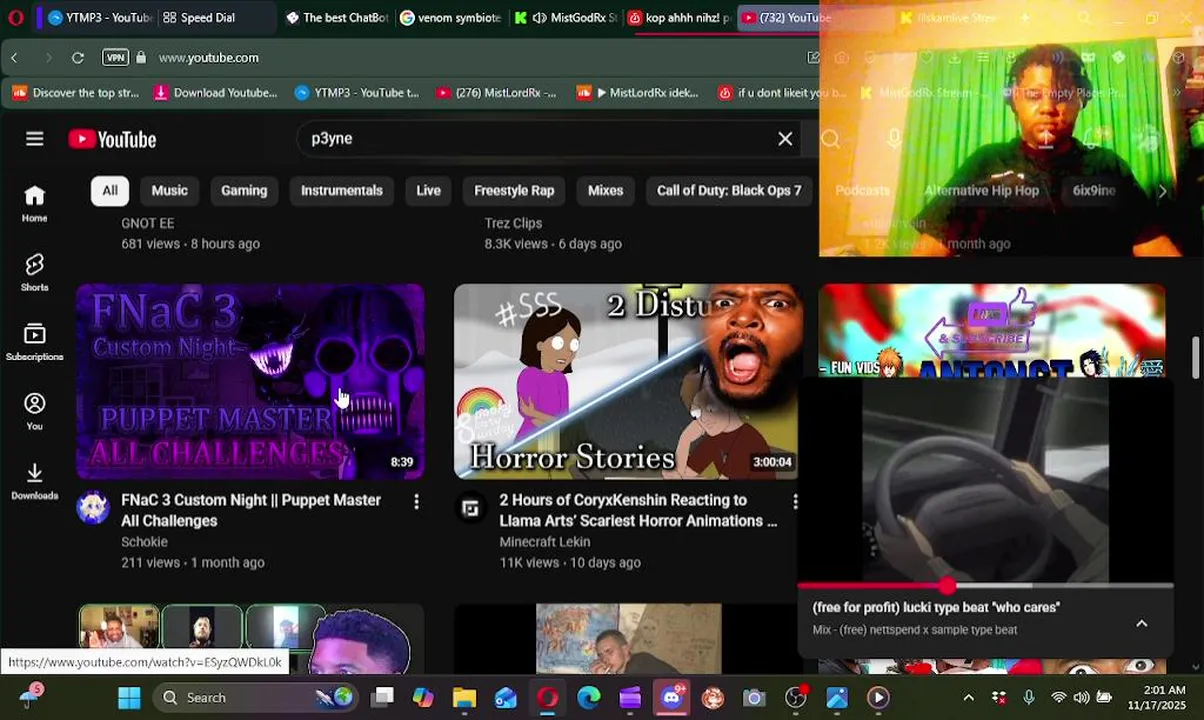Open if u dont likeit bookmark

click(782, 93)
